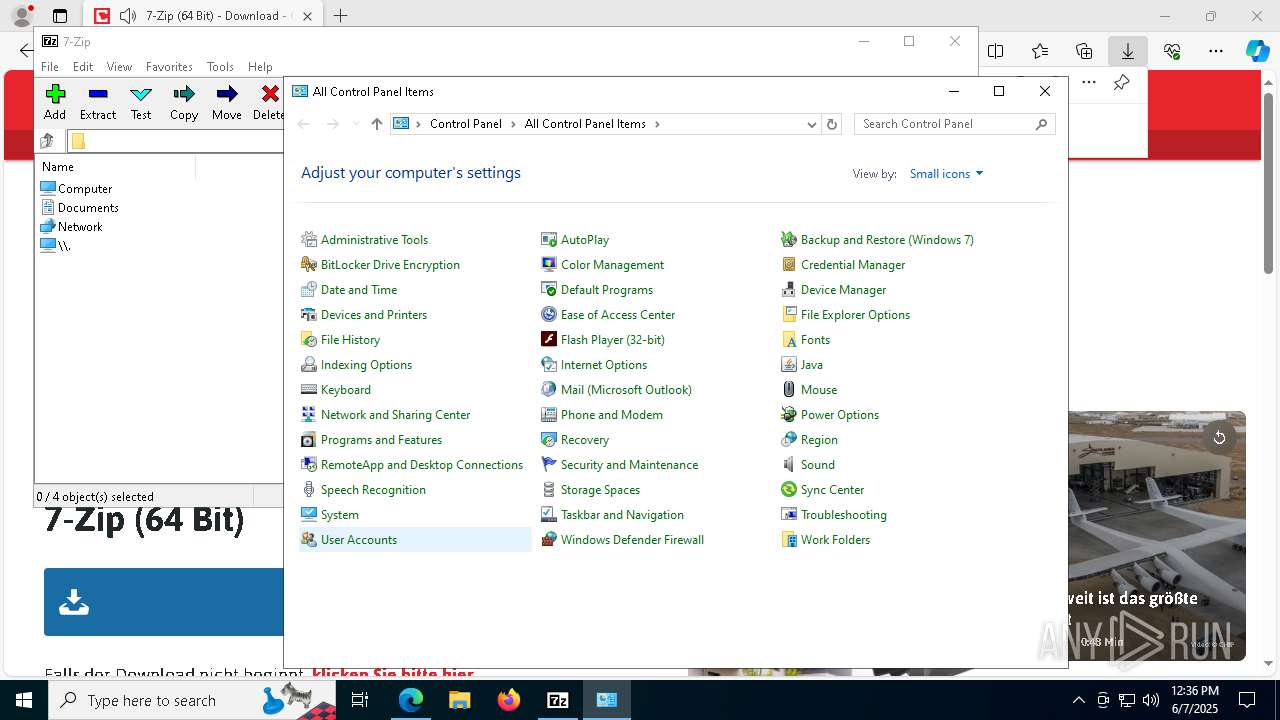Open a new Edge tab
This screenshot has height=720, width=1280.
340,16
